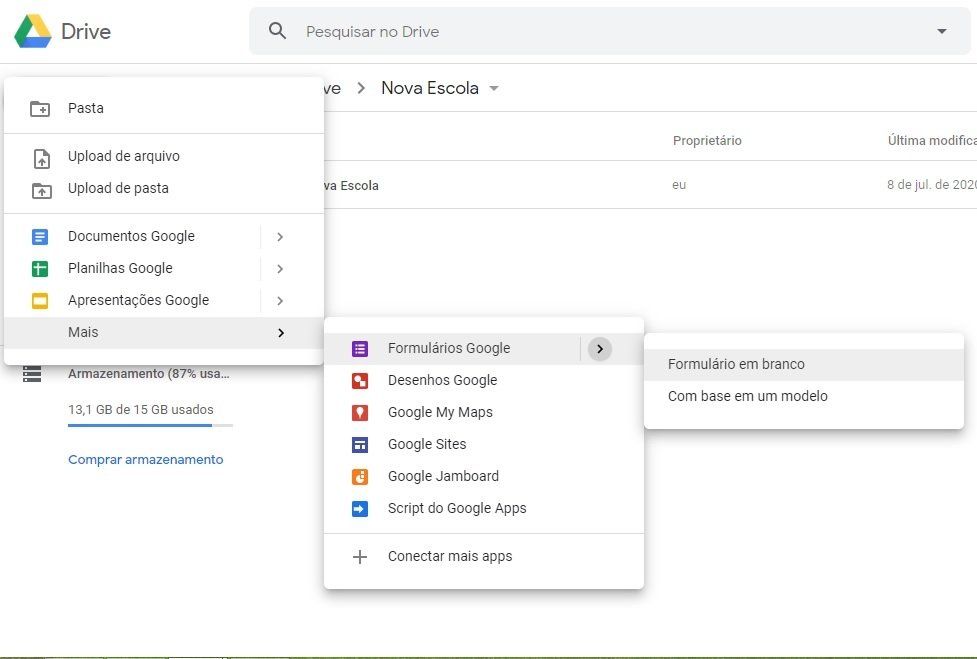Screen dimensions: 977x659
Task: Open the Nova Escola folder dropdown arrow
Action: pos(494,88)
